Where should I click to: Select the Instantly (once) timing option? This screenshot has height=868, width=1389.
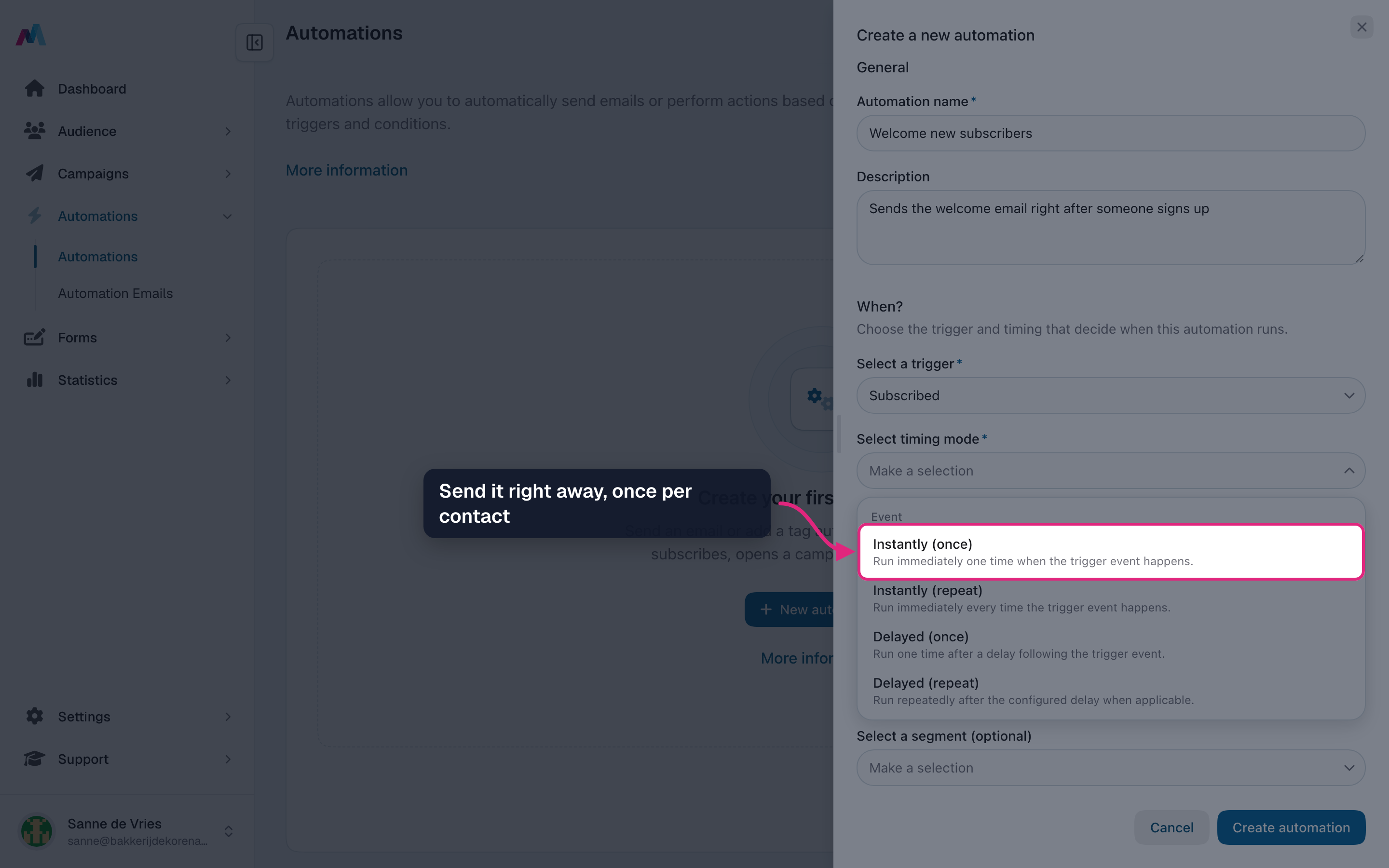(x=1111, y=552)
